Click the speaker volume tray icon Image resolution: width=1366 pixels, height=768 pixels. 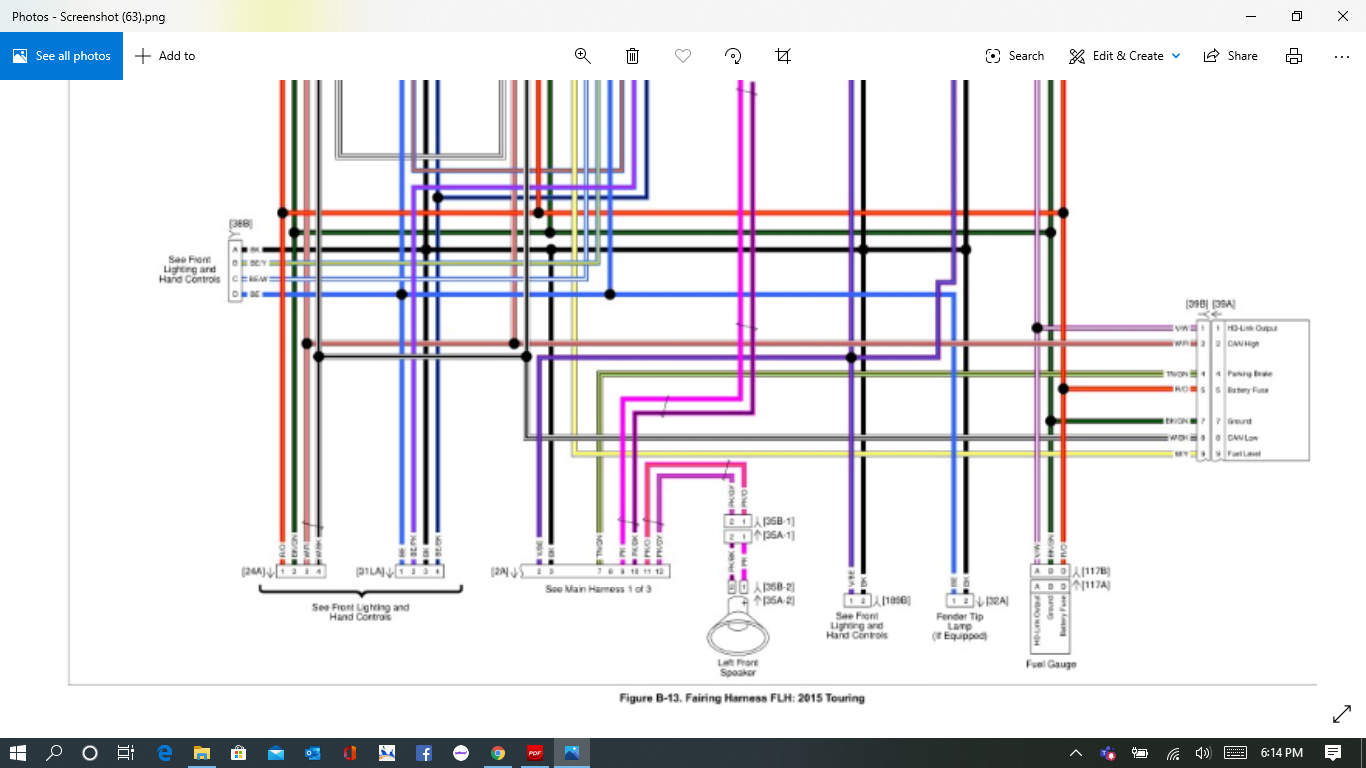pyautogui.click(x=1203, y=753)
